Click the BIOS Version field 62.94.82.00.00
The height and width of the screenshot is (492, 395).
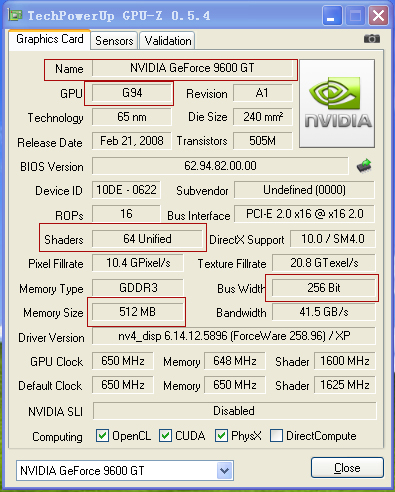pyautogui.click(x=220, y=166)
